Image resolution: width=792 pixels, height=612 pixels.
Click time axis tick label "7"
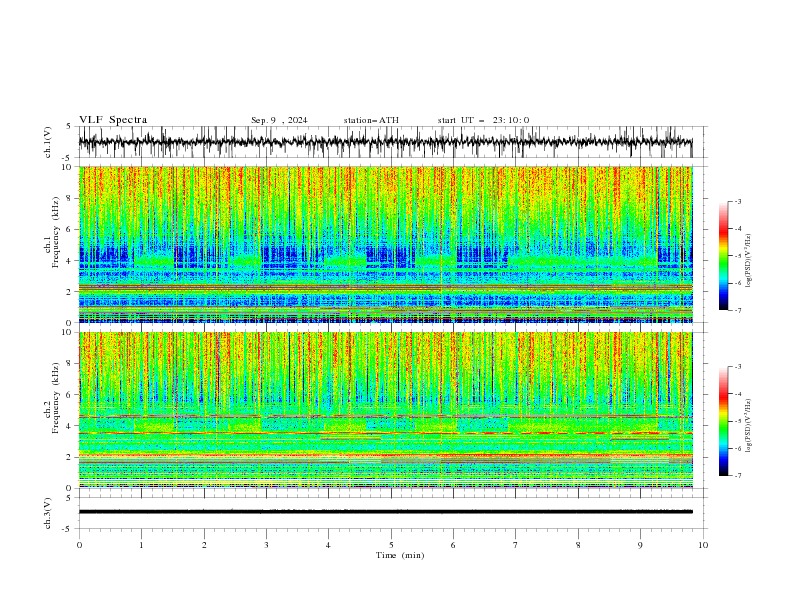tap(516, 545)
